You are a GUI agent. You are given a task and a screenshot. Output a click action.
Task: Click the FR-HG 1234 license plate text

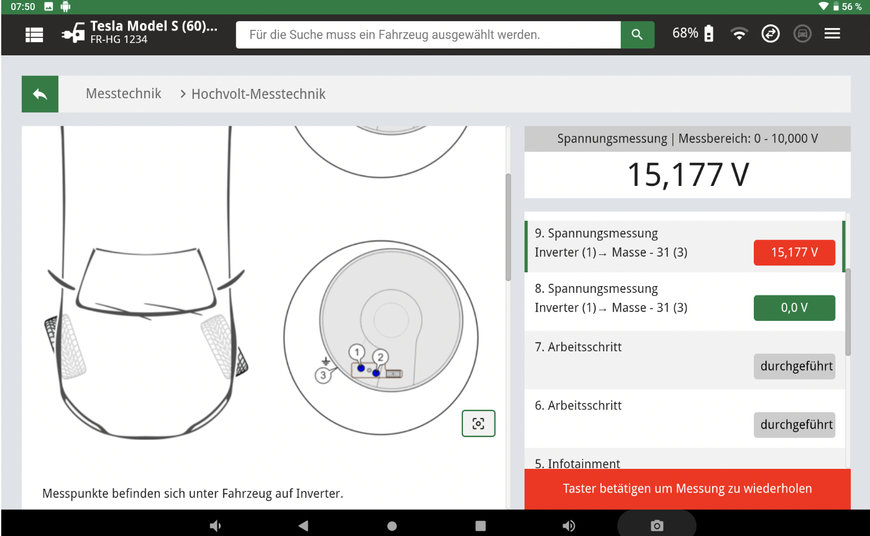119,40
